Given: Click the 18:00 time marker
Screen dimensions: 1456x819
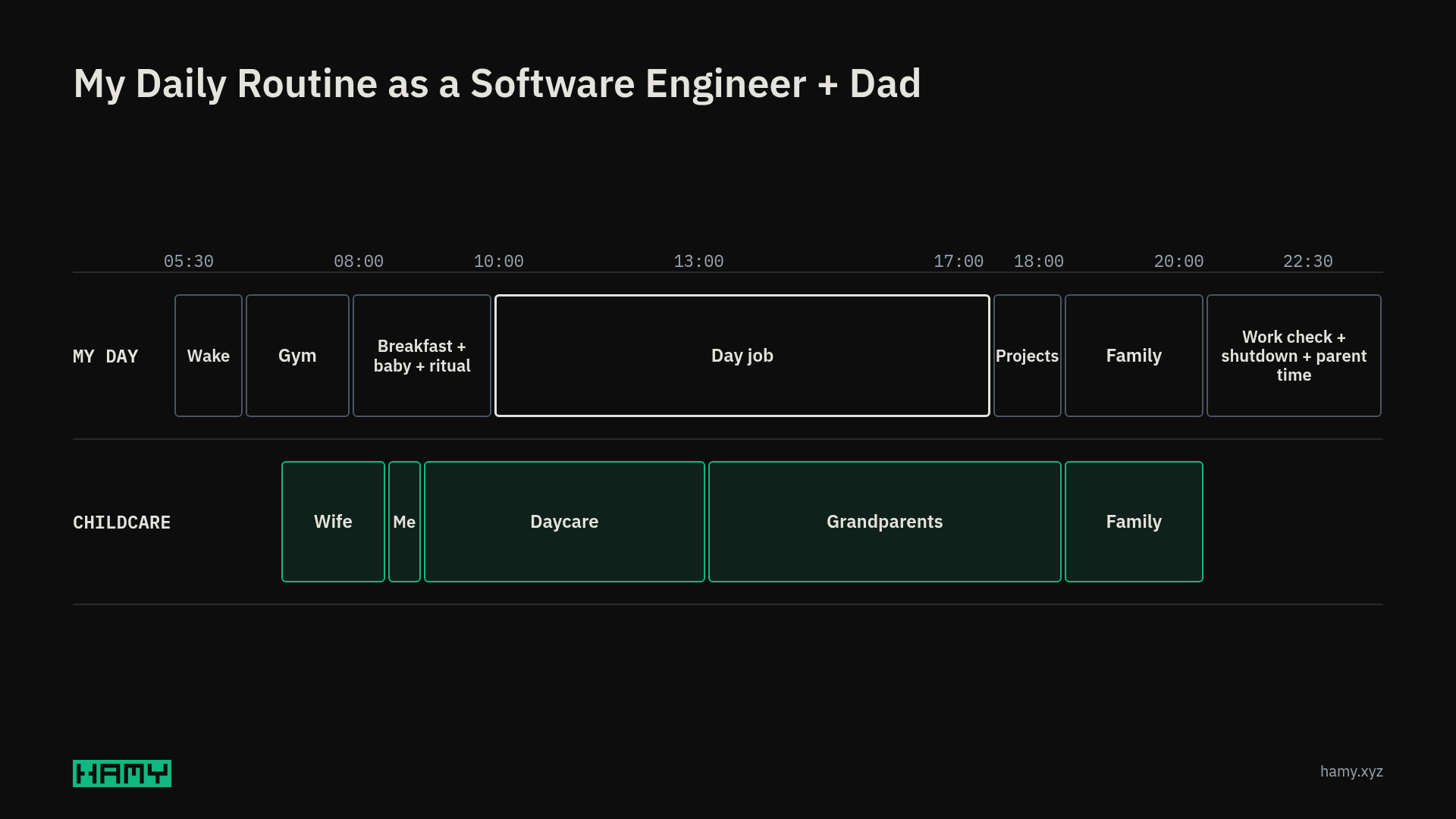Looking at the screenshot, I should (x=1039, y=262).
